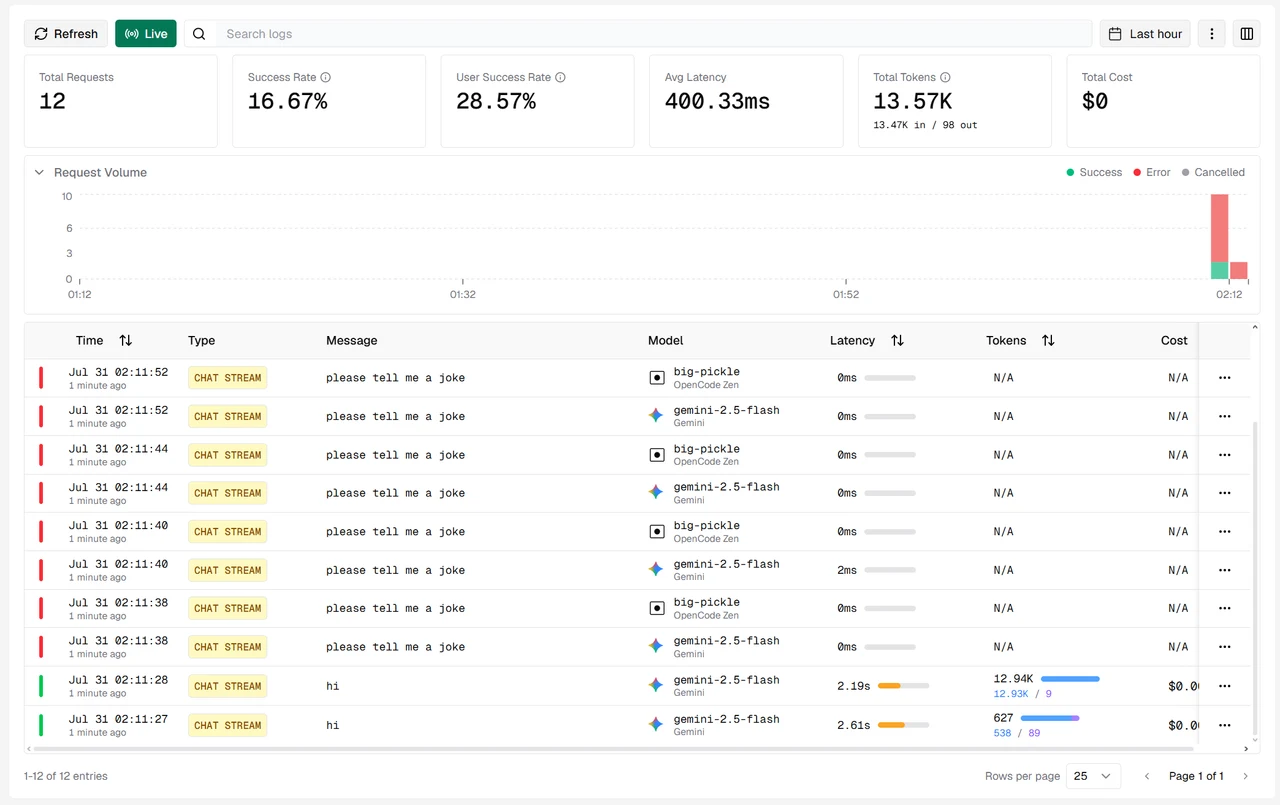The image size is (1280, 805).
Task: Click Gemini star icon in 02:11:52 row
Action: tap(656, 416)
